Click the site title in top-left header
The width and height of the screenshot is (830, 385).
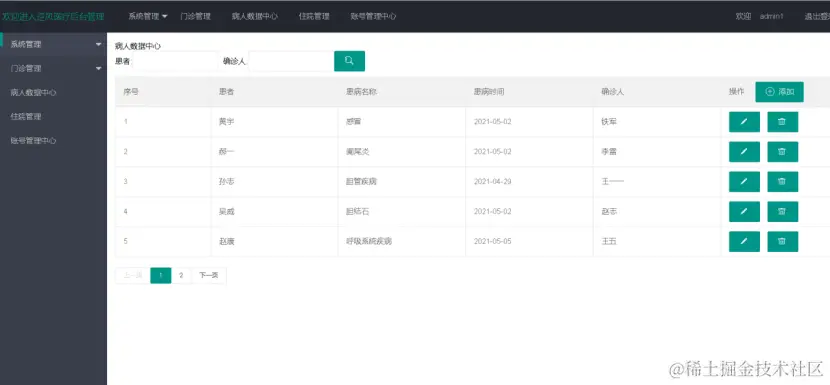click(52, 17)
